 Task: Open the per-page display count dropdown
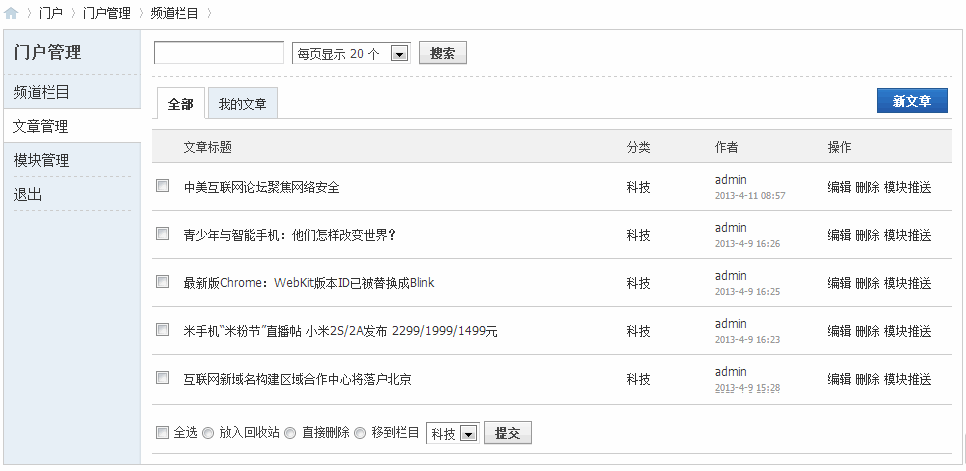click(399, 54)
